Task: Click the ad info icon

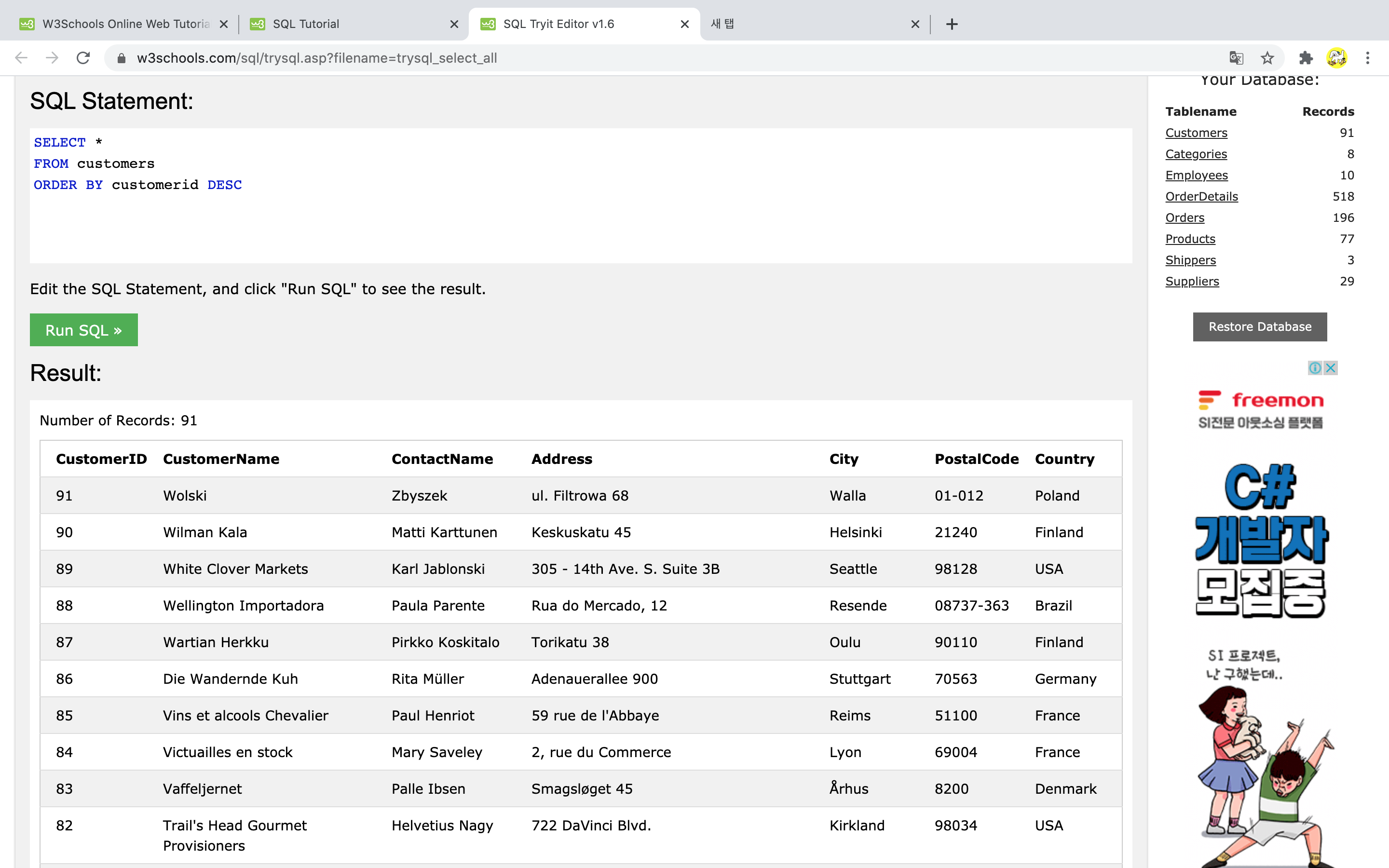Action: coord(1315,367)
